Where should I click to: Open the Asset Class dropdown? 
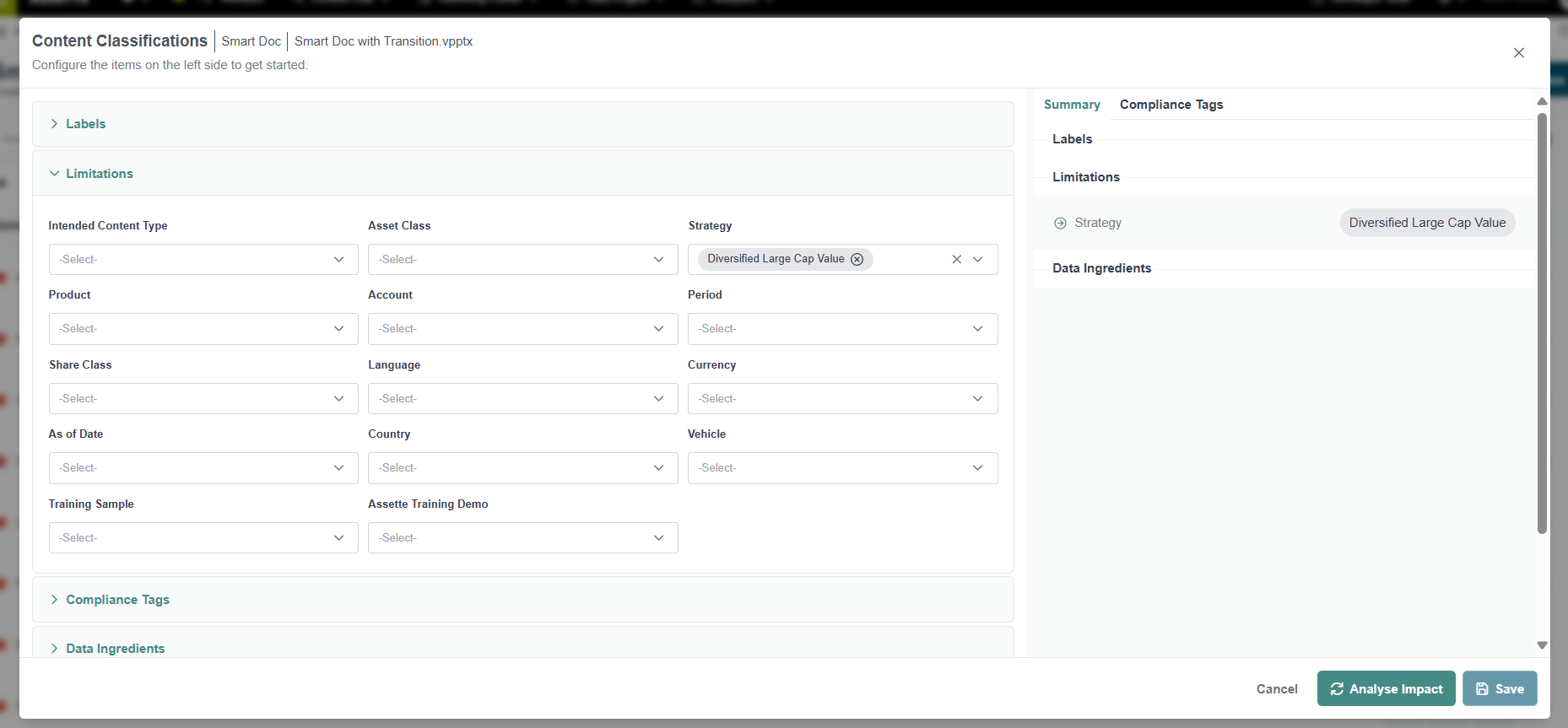pos(523,259)
